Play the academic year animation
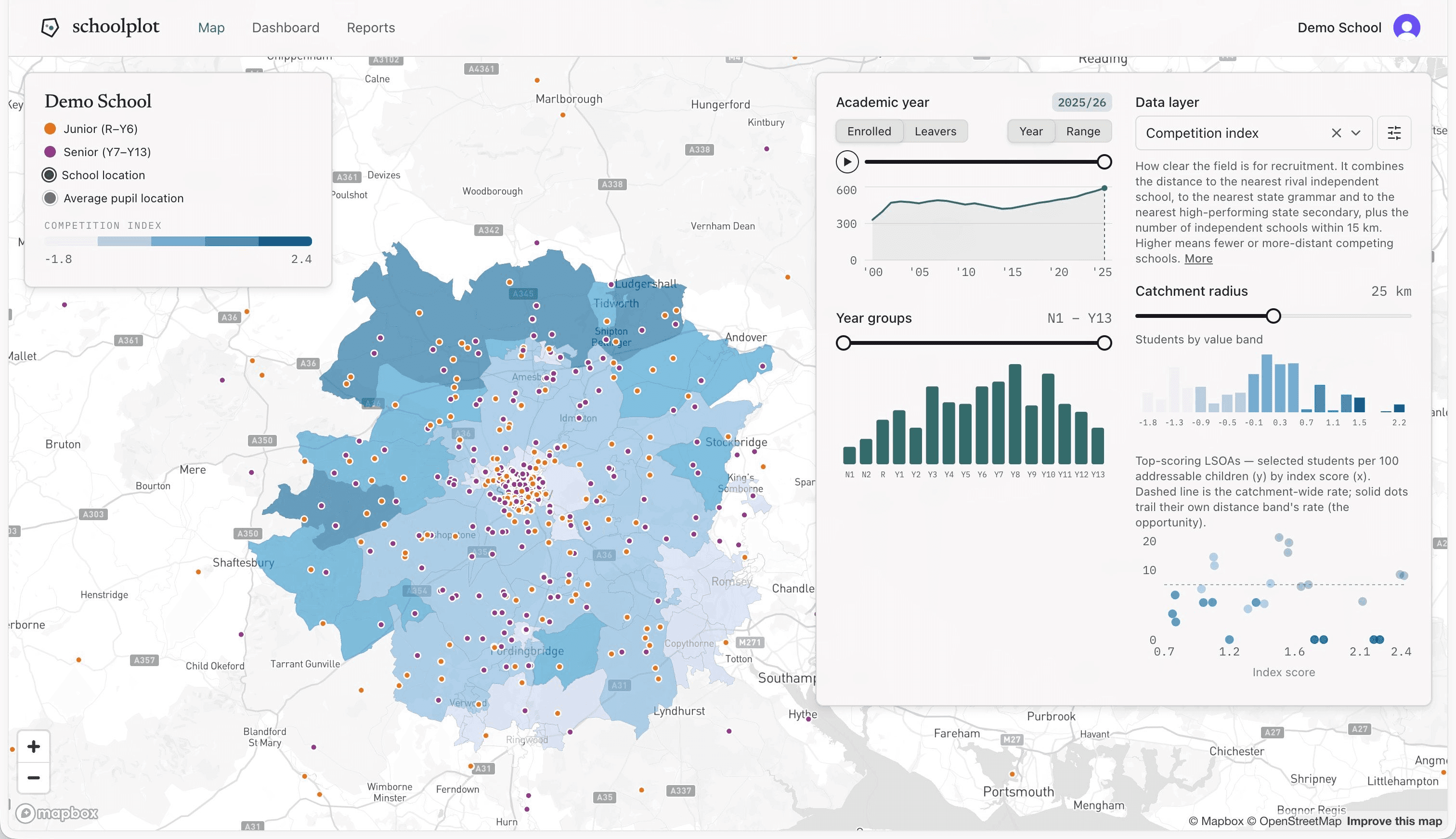Image resolution: width=1456 pixels, height=839 pixels. tap(847, 162)
